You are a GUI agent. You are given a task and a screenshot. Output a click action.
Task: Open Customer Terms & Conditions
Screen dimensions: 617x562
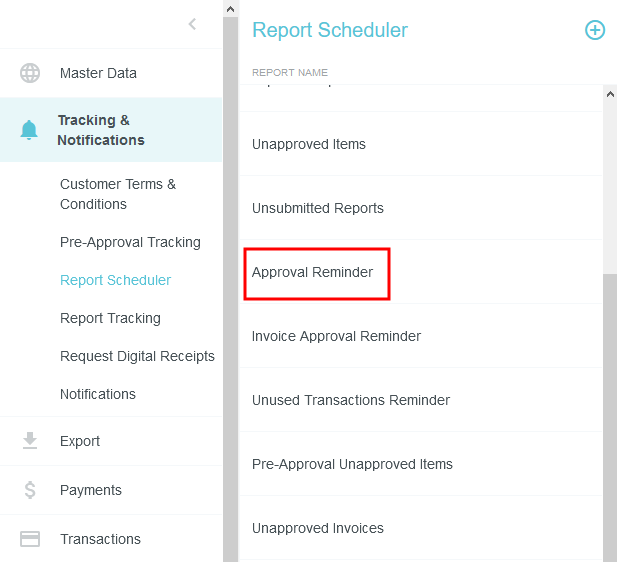[118, 194]
